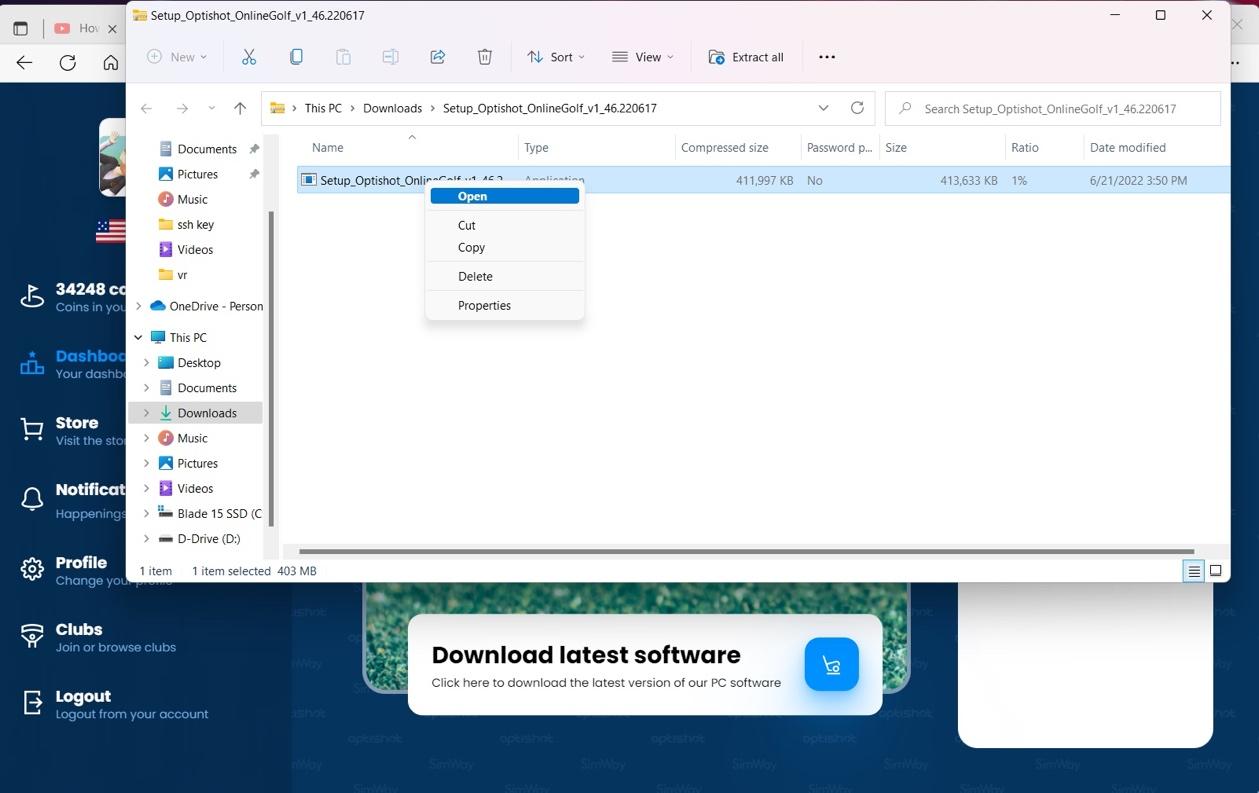This screenshot has width=1259, height=793.
Task: Click Downloads in address breadcrumb
Action: 392,108
